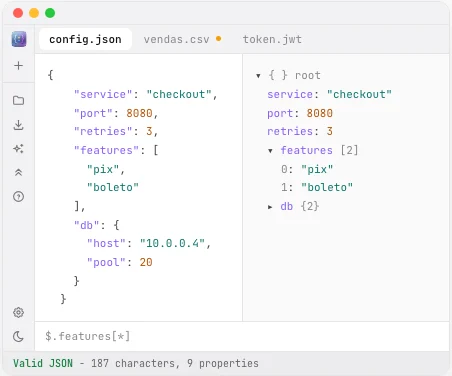The width and height of the screenshot is (452, 376).
Task: Close the window with red button
Action: [x=18, y=13]
